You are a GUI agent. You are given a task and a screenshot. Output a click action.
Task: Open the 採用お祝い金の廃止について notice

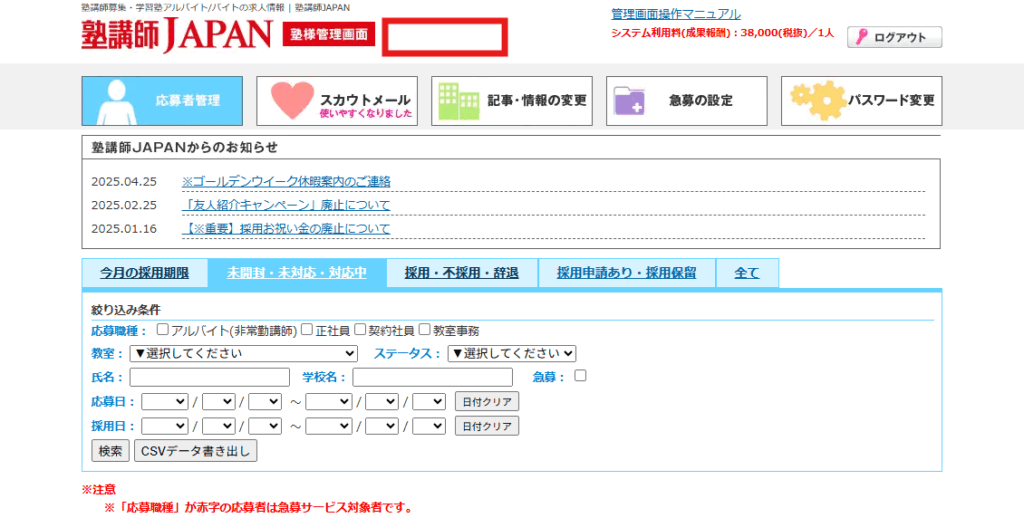pyautogui.click(x=286, y=229)
